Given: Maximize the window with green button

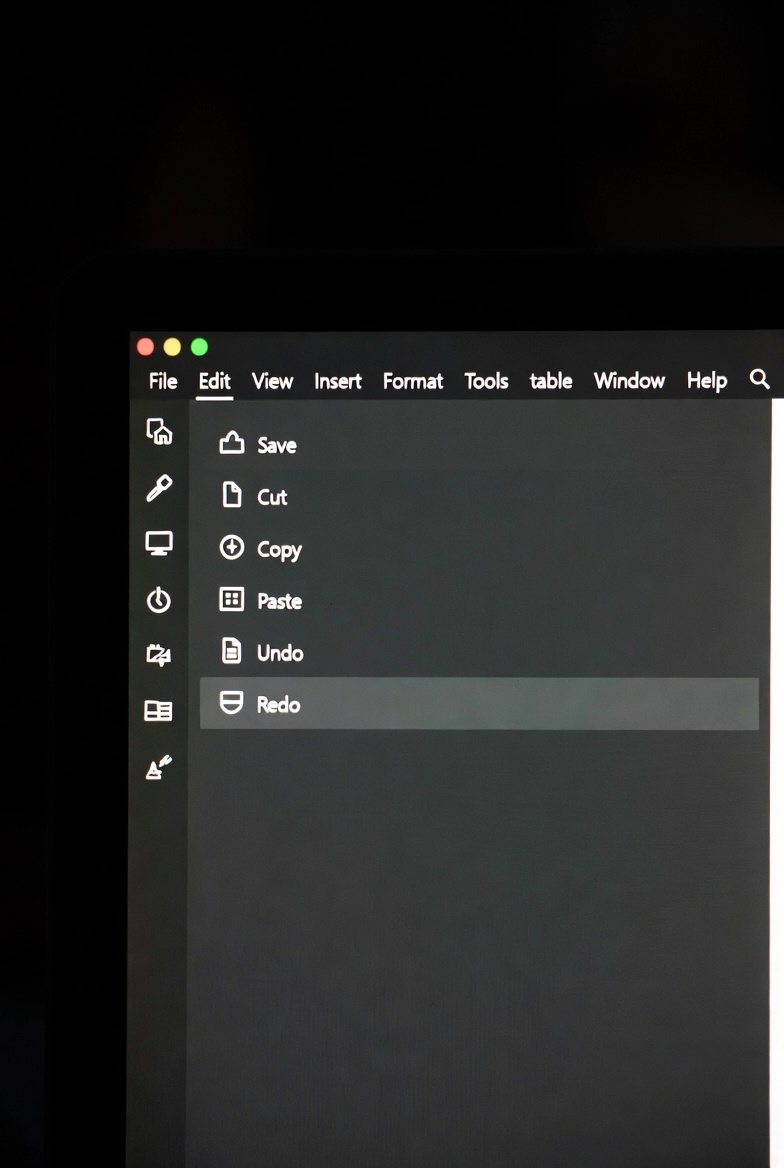Looking at the screenshot, I should tap(199, 347).
